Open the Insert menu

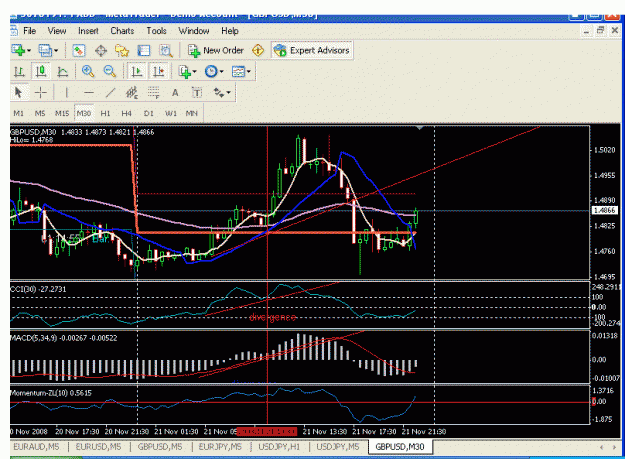tap(88, 31)
